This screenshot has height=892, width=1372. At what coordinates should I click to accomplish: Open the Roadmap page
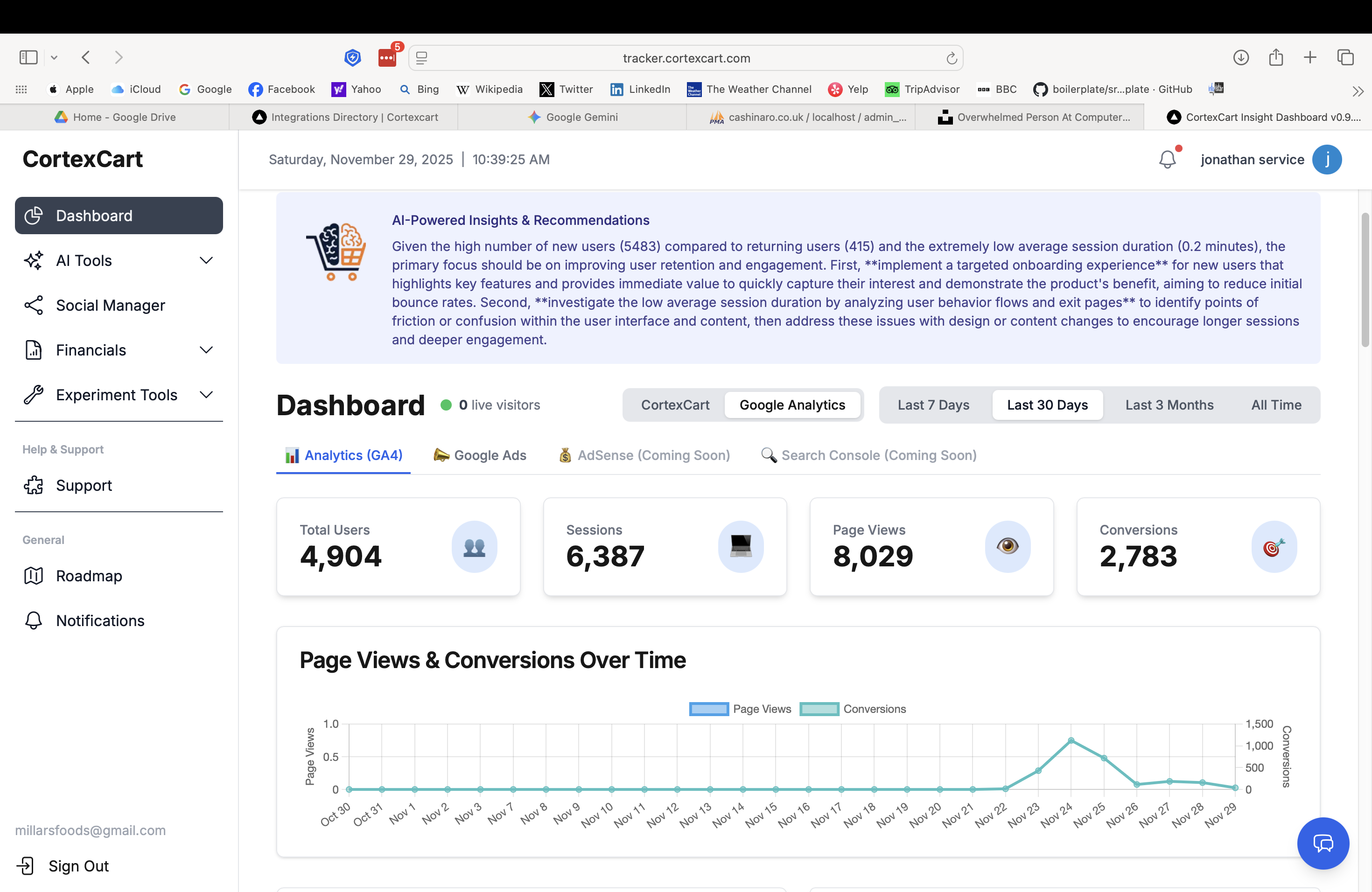click(x=89, y=576)
